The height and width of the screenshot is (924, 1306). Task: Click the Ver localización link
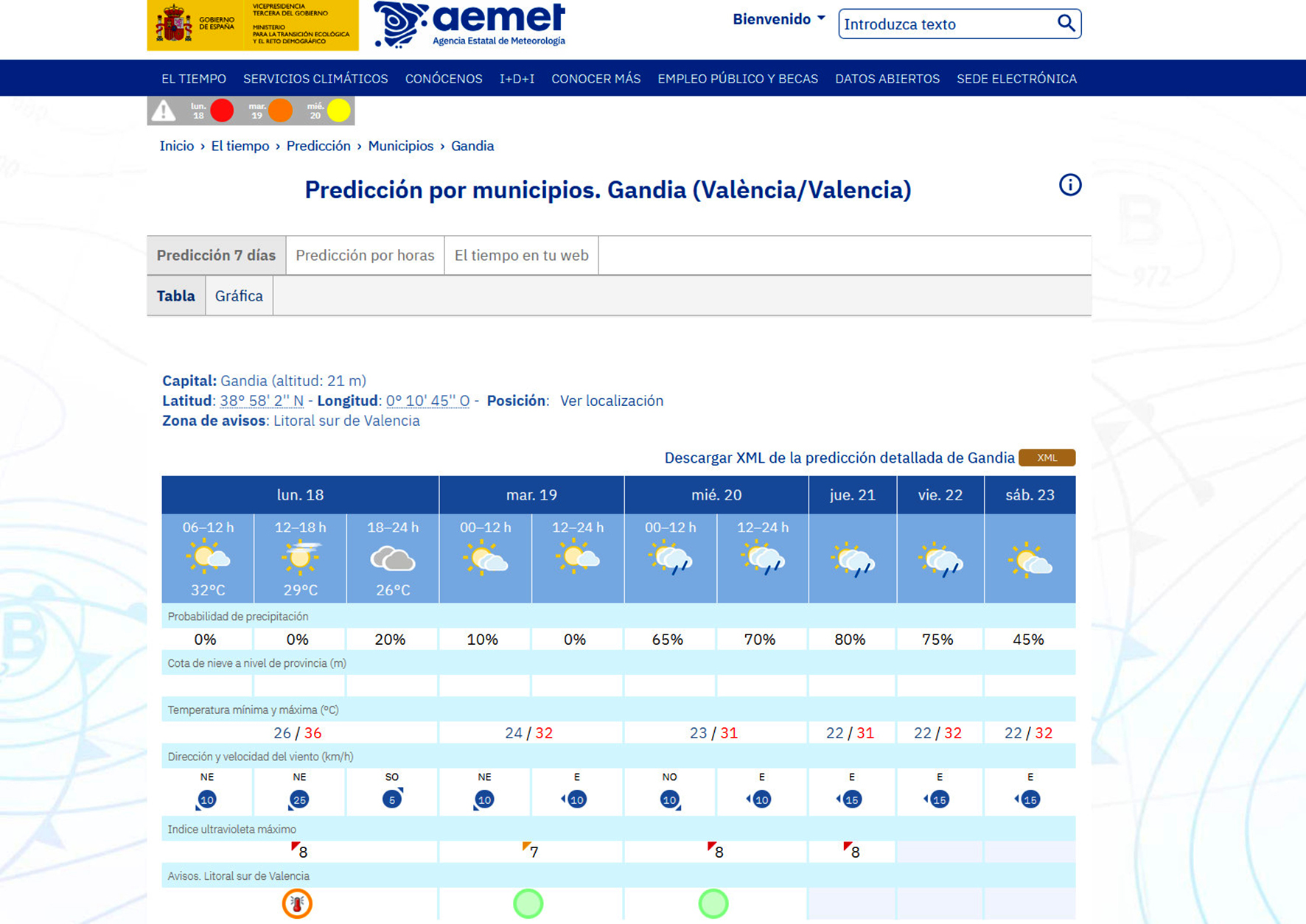(x=612, y=401)
